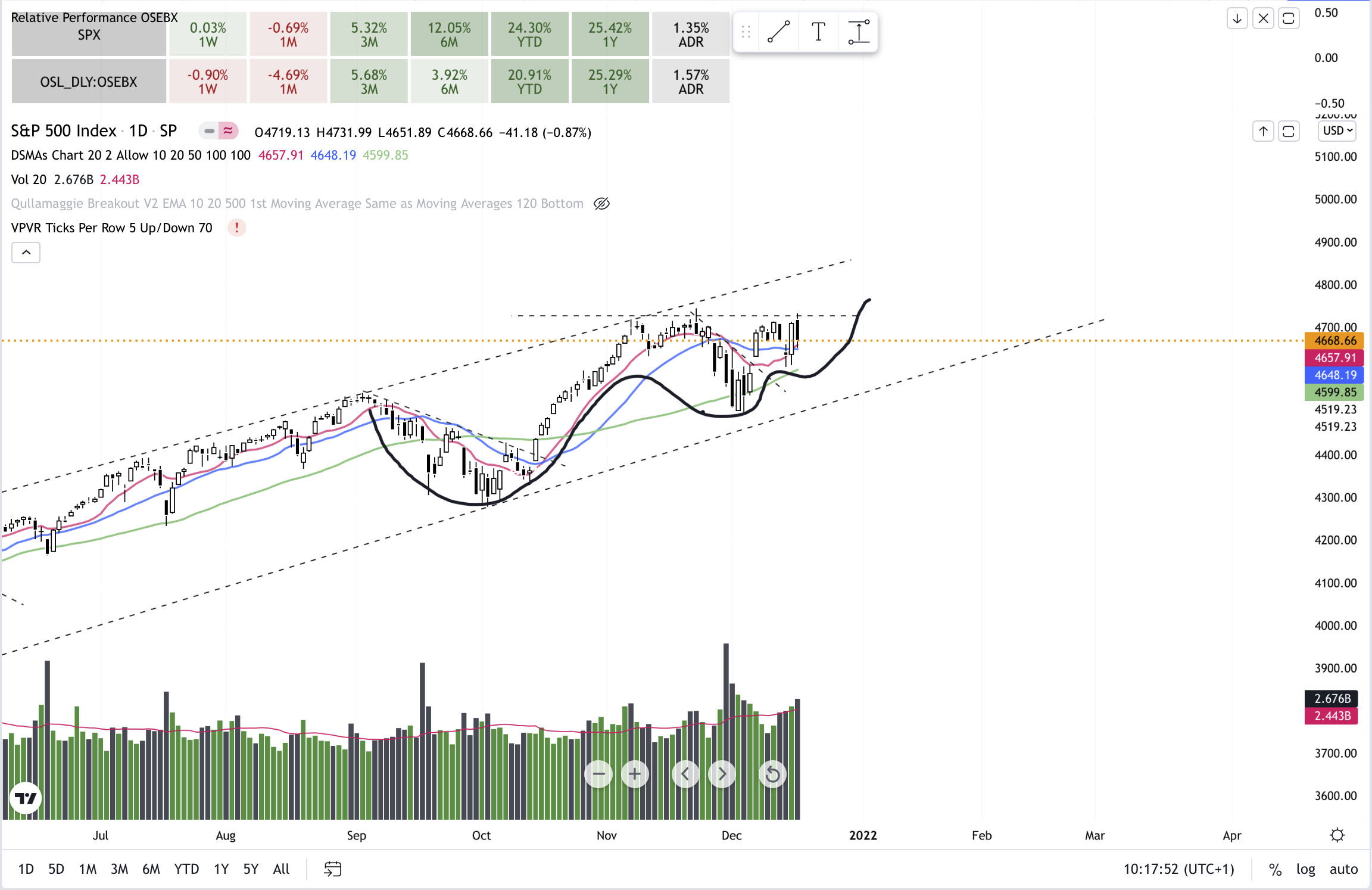
Task: Select the 6M time range
Action: click(x=151, y=869)
